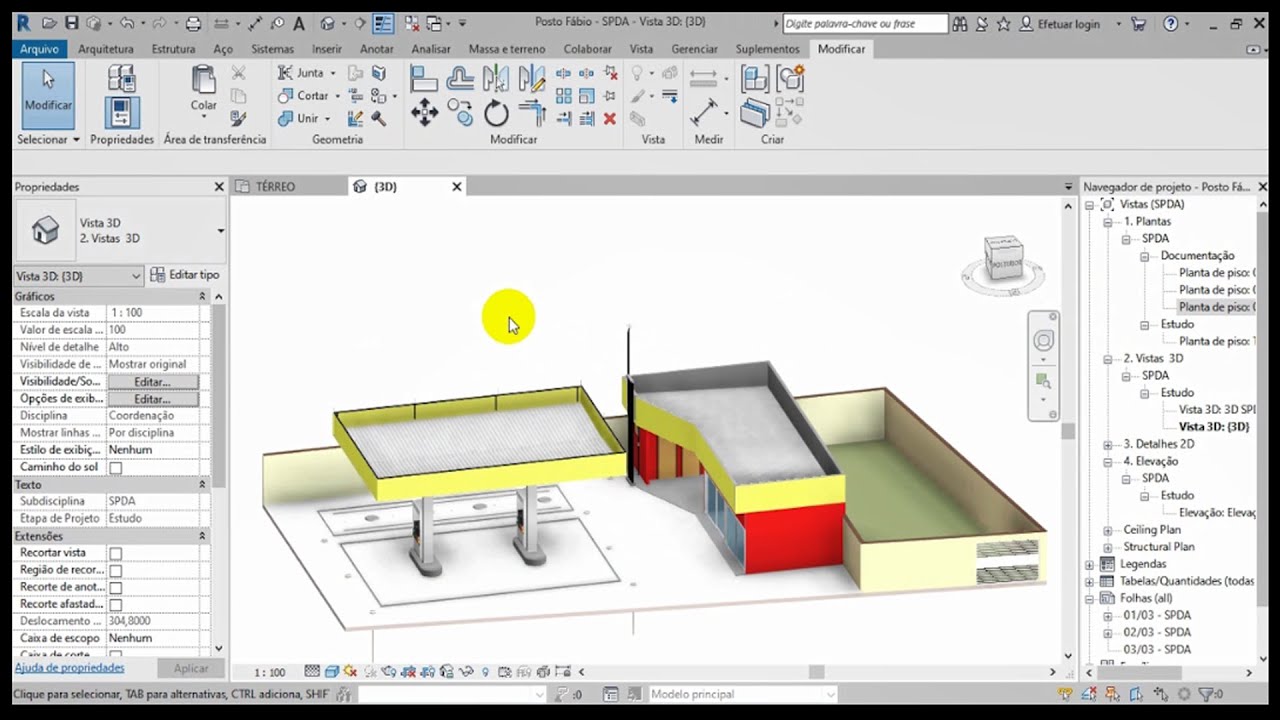Image resolution: width=1280 pixels, height=720 pixels.
Task: Select the Rotate tool
Action: pos(497,114)
